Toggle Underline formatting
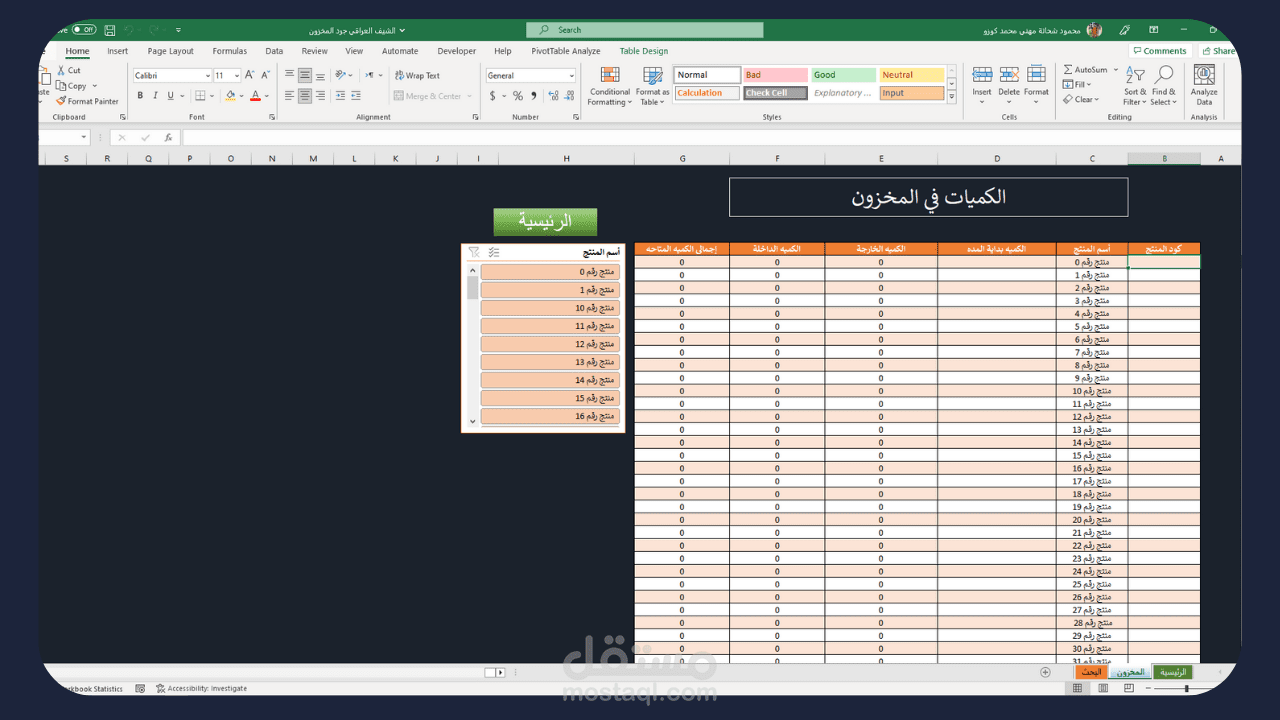 pyautogui.click(x=170, y=96)
